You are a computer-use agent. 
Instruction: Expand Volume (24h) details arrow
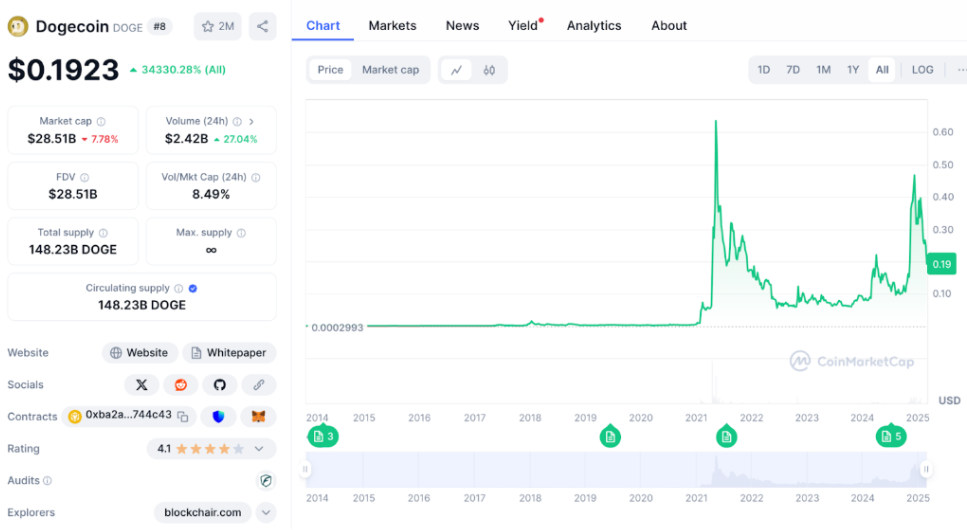click(251, 122)
